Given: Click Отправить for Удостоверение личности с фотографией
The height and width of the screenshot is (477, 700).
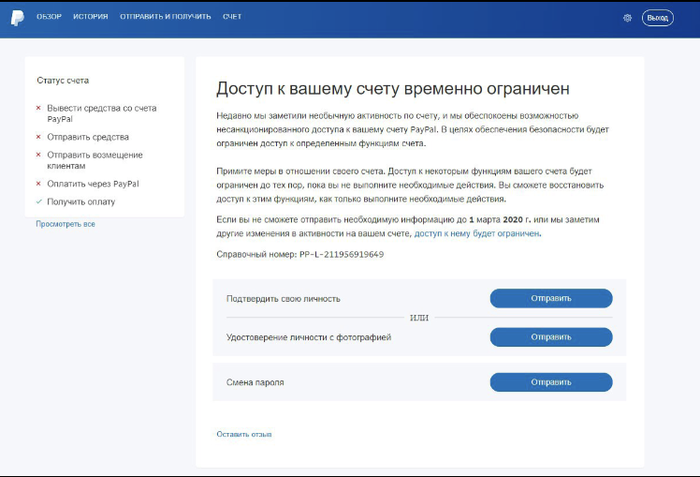Looking at the screenshot, I should coord(551,337).
